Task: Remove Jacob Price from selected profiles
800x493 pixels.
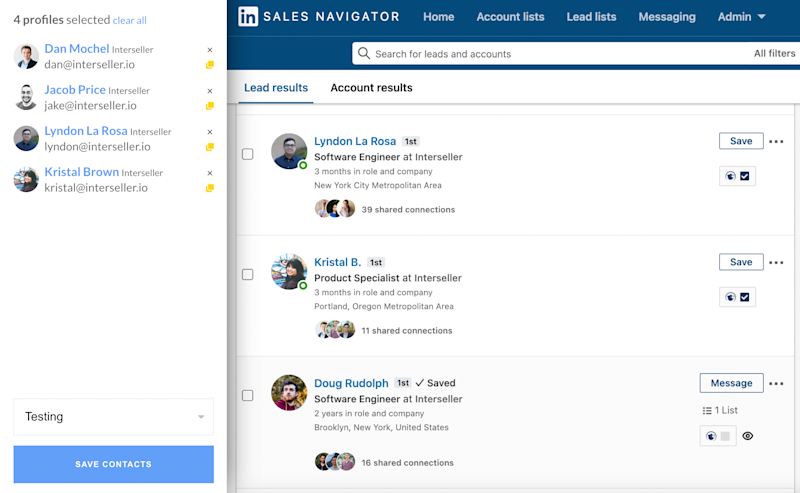Action: coord(210,91)
